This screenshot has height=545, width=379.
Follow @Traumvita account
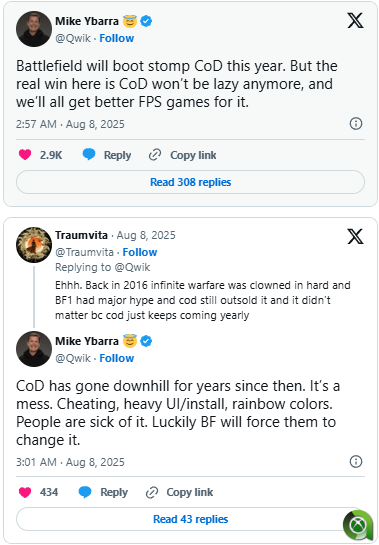[140, 252]
